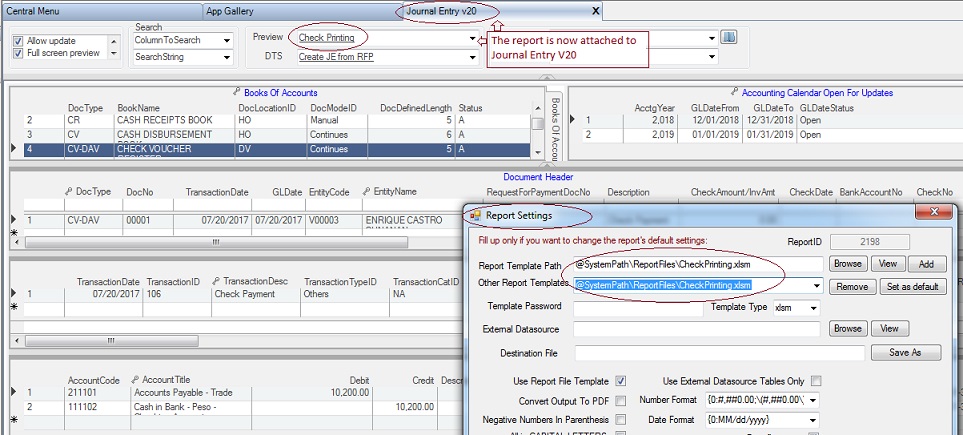The height and width of the screenshot is (435, 963).
Task: Open DTS Create JE from RFP dropdown
Action: coord(472,57)
